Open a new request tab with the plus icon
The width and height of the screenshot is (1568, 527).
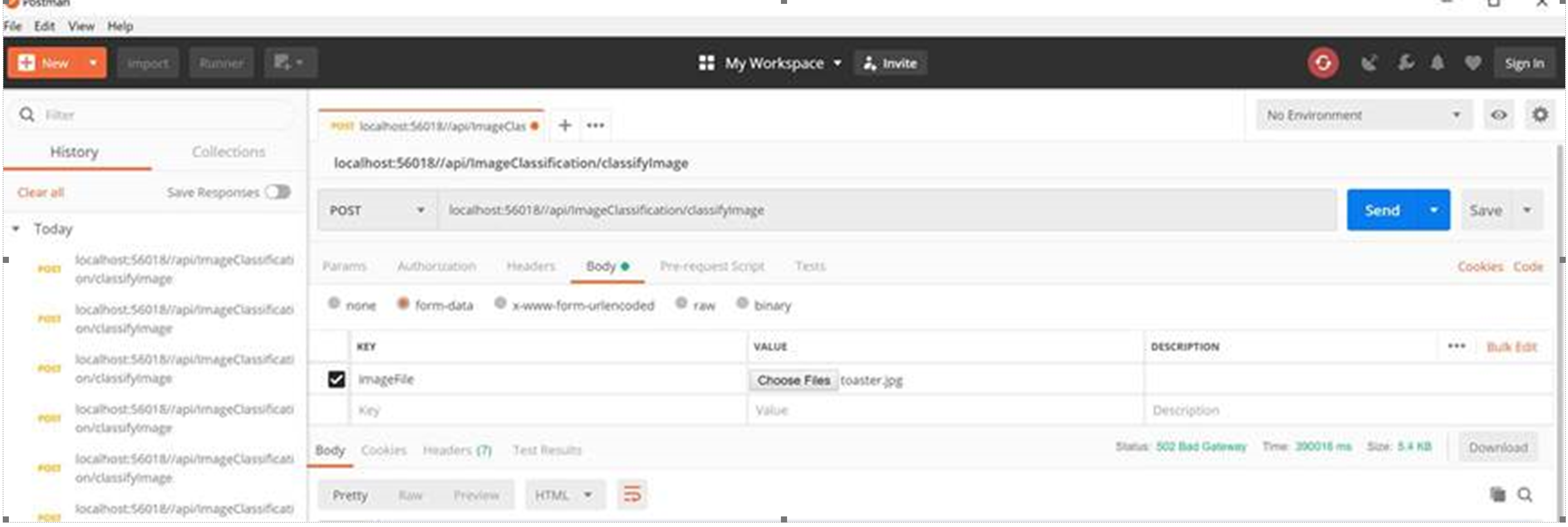(x=565, y=125)
